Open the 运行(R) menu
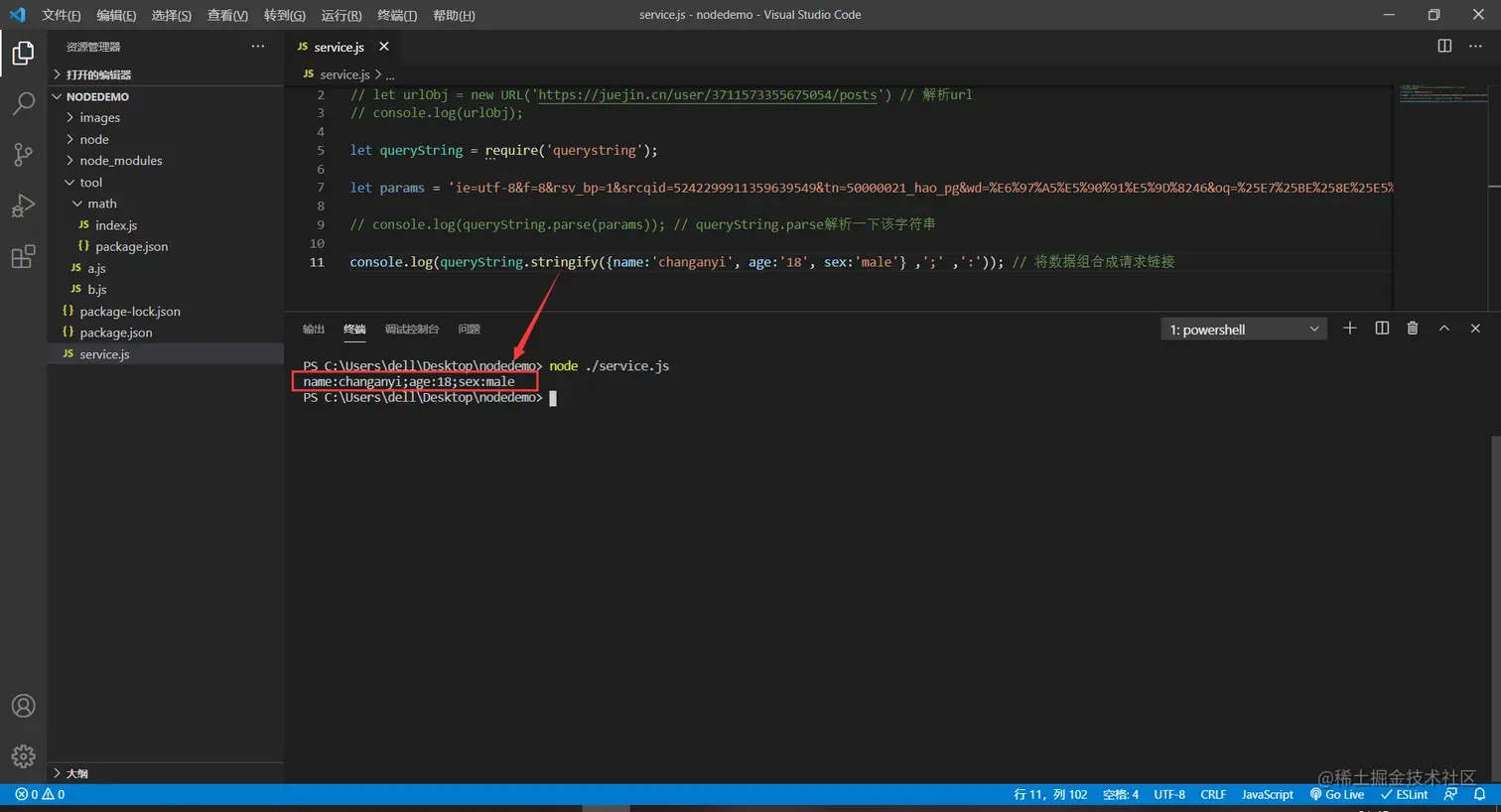 tap(341, 15)
